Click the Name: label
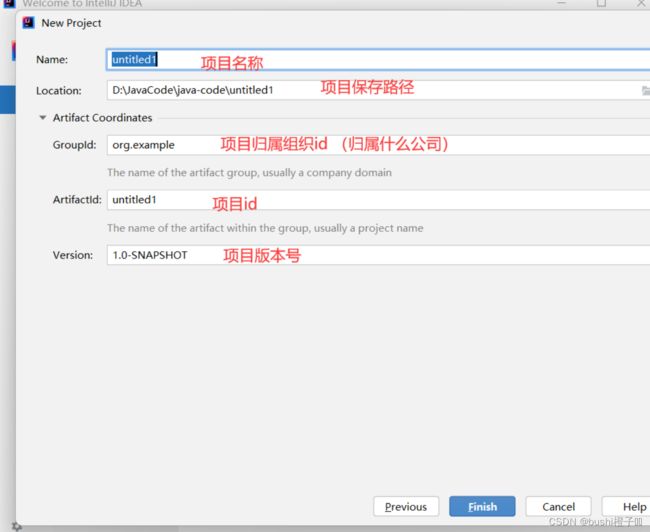650x532 pixels. click(52, 60)
